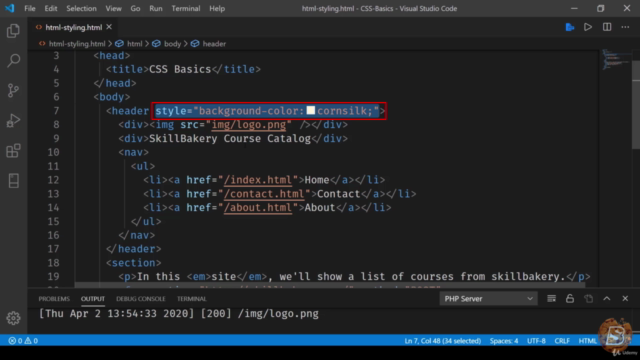Clear the Output panel contents

[x=551, y=299]
